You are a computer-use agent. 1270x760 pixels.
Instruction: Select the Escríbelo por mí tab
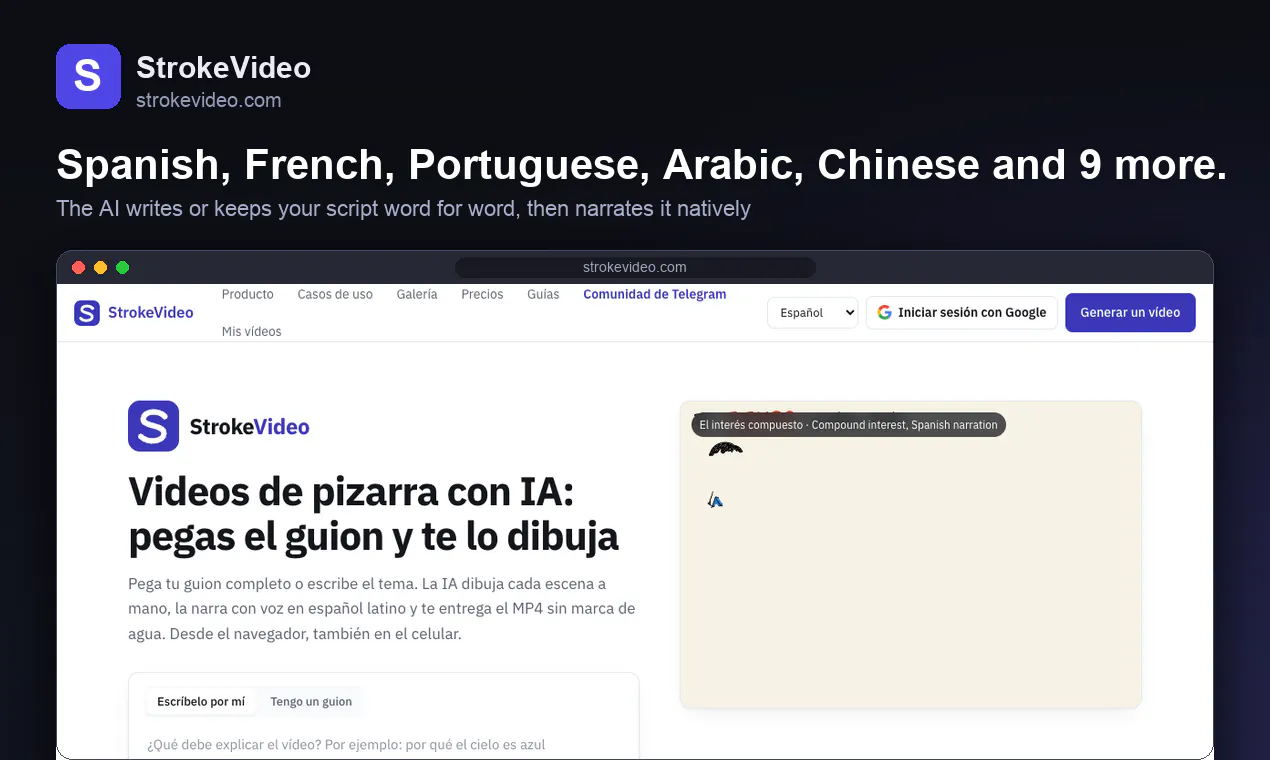click(201, 701)
